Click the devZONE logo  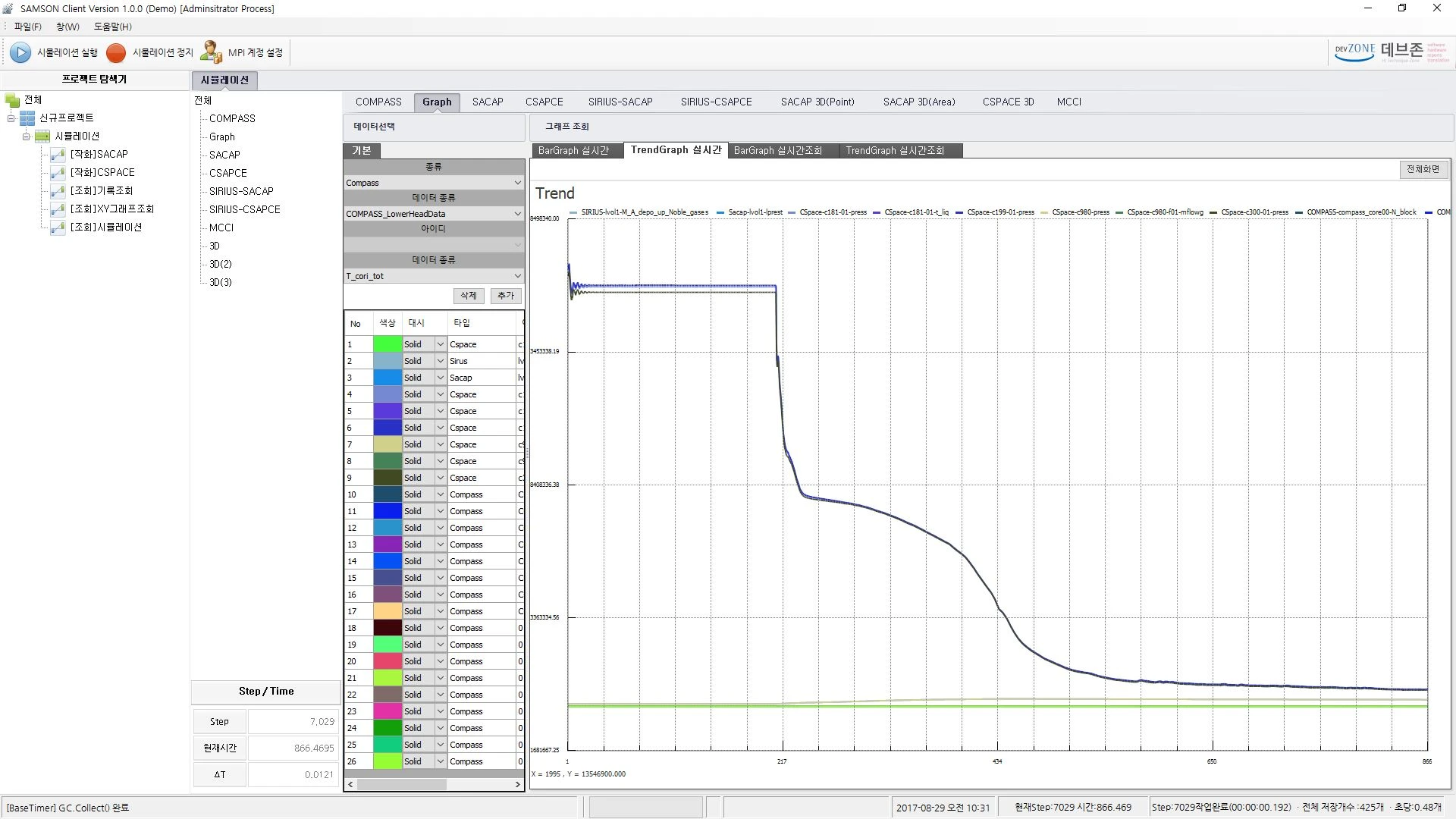1392,52
